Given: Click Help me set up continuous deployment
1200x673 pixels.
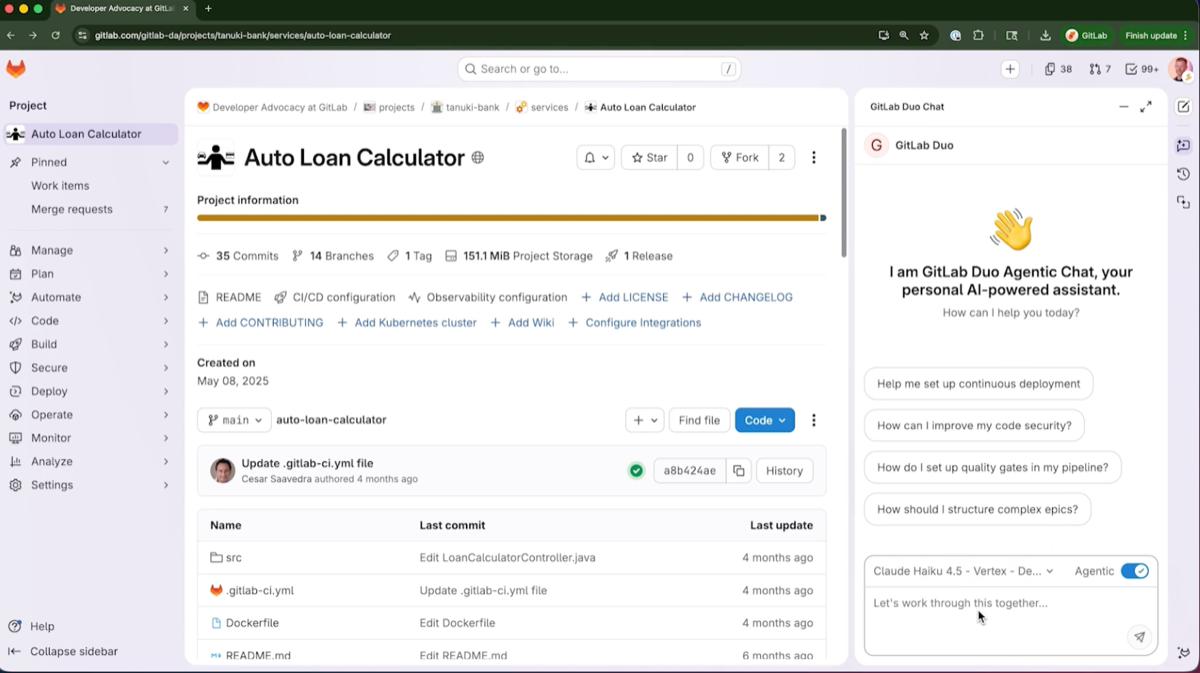Looking at the screenshot, I should [x=978, y=384].
